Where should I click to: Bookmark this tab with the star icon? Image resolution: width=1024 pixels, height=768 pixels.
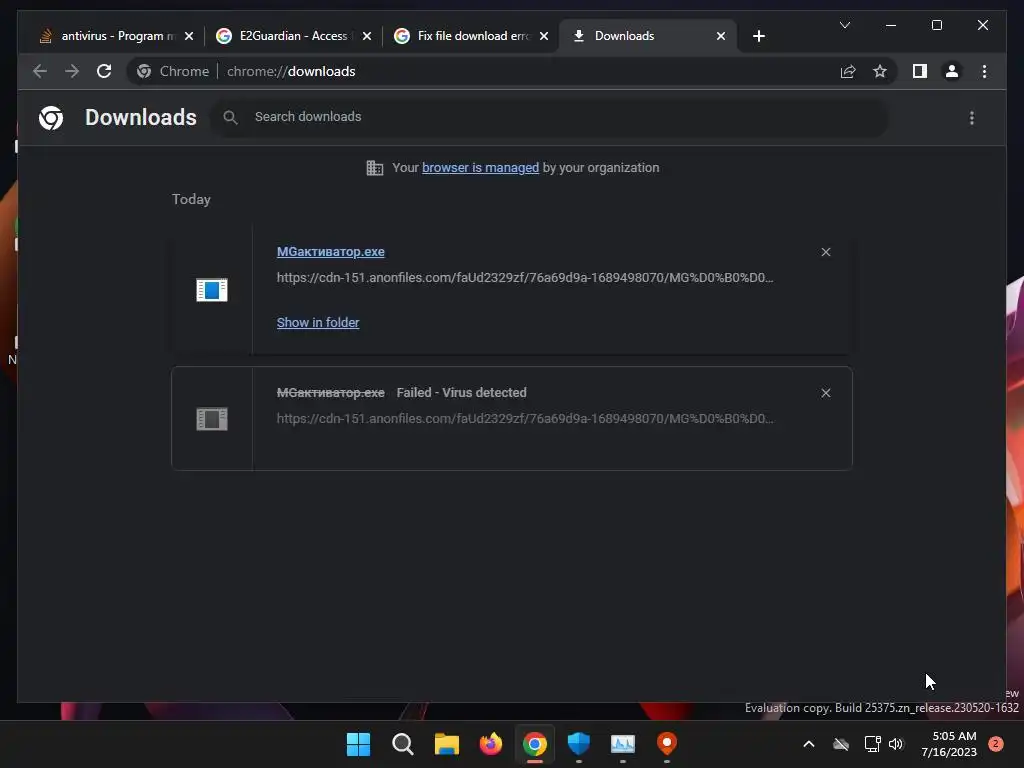[x=880, y=71]
